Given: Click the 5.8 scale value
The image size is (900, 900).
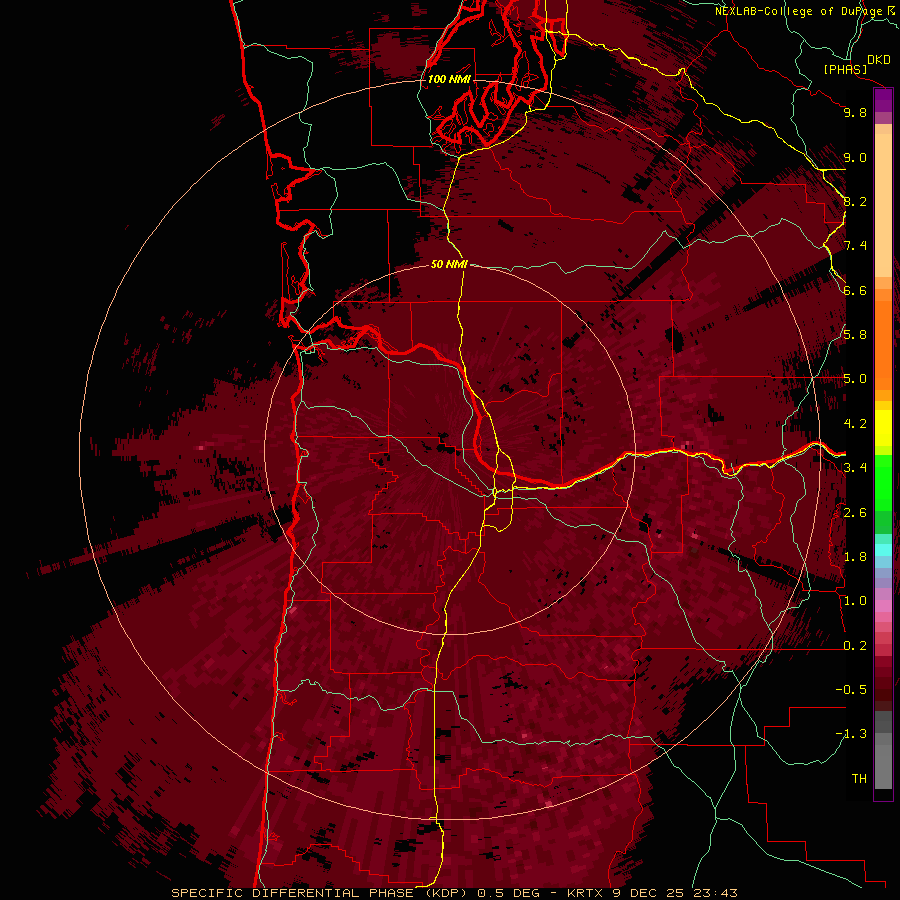Looking at the screenshot, I should tap(855, 335).
